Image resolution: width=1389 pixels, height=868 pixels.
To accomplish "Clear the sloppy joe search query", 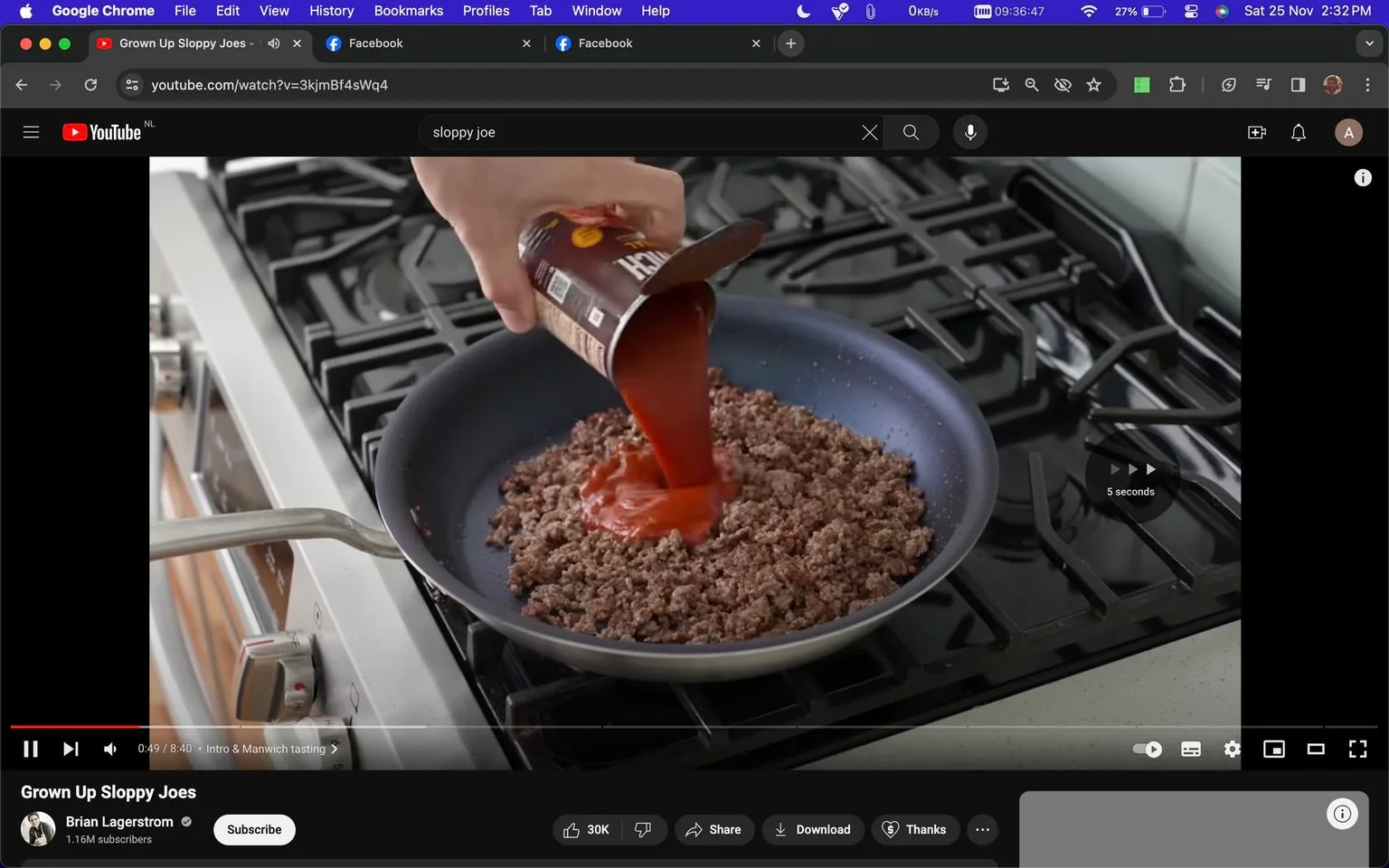I will 868,132.
